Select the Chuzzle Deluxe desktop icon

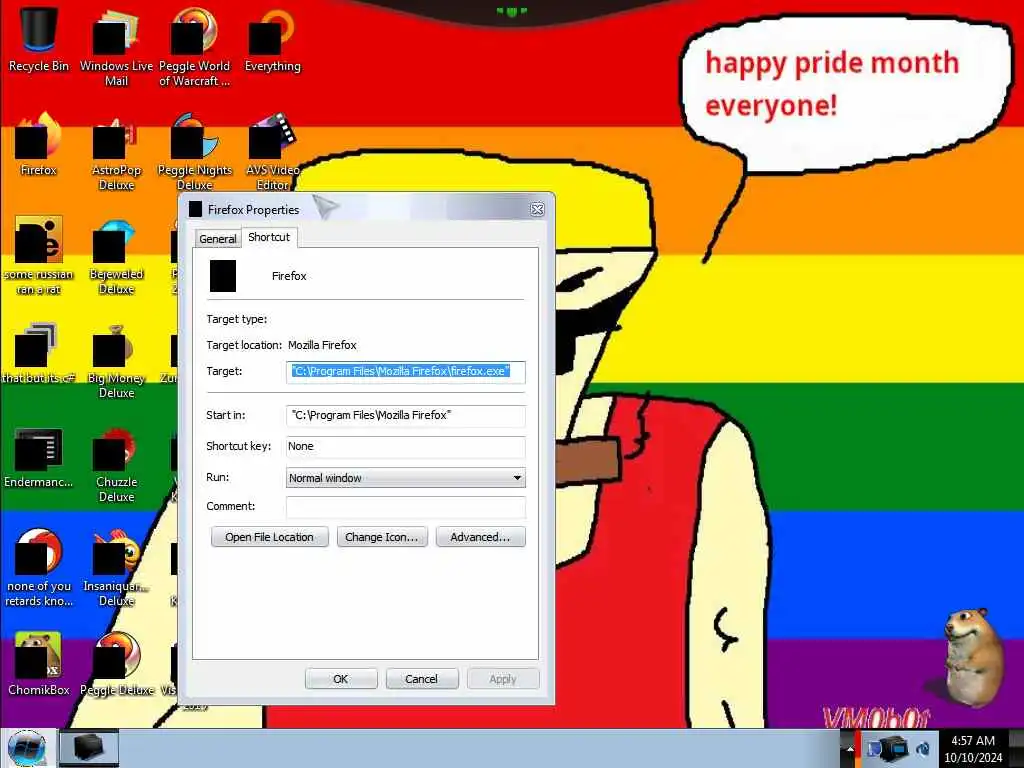(116, 464)
